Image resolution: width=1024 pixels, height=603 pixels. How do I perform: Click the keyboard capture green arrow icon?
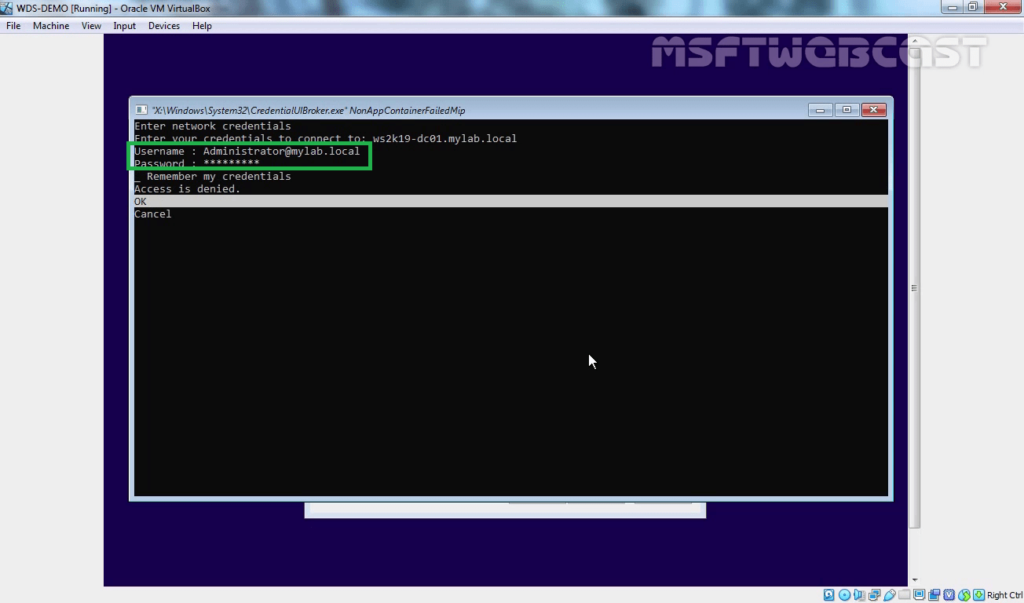(979, 595)
